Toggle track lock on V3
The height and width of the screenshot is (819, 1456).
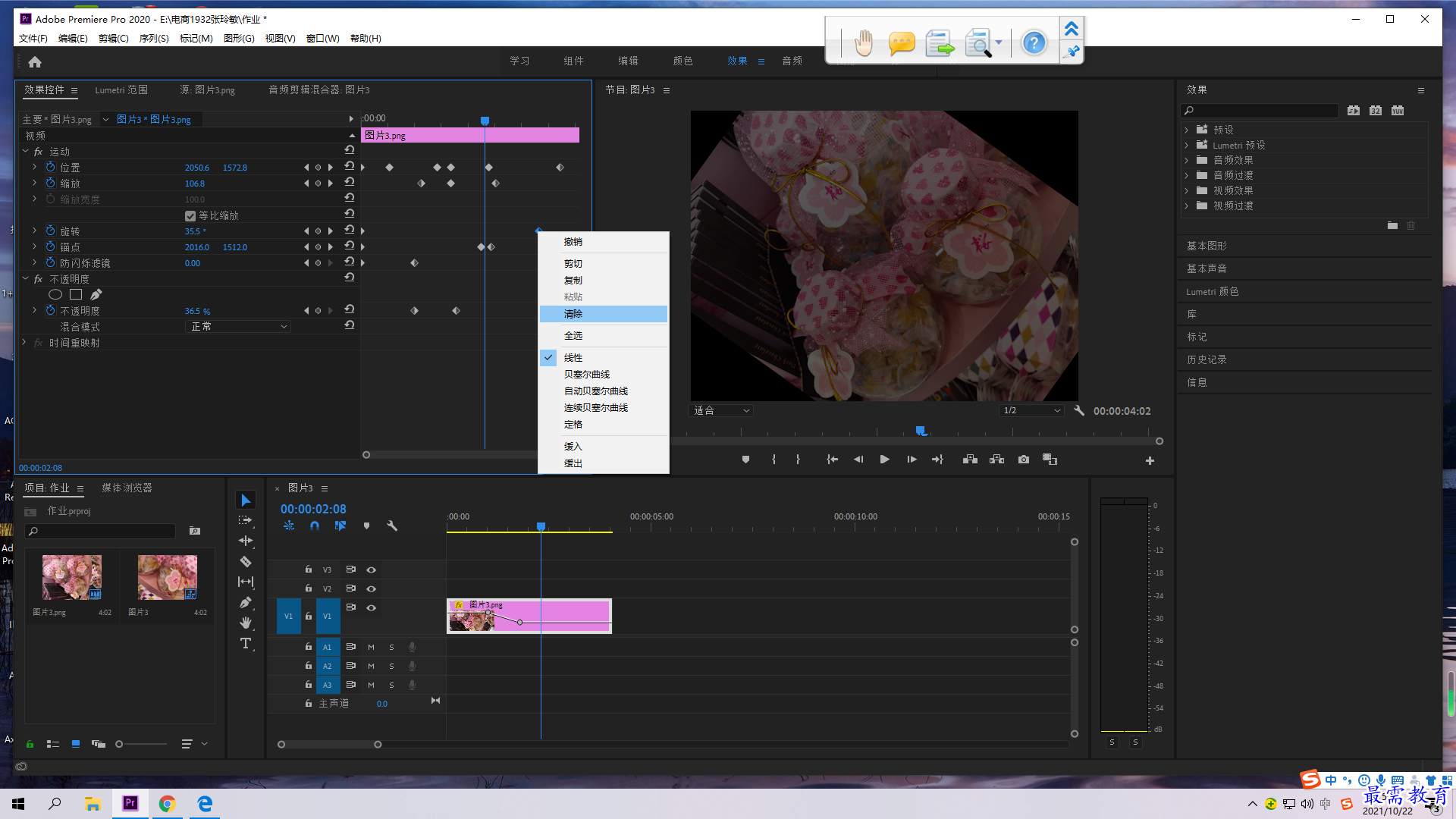click(x=309, y=569)
